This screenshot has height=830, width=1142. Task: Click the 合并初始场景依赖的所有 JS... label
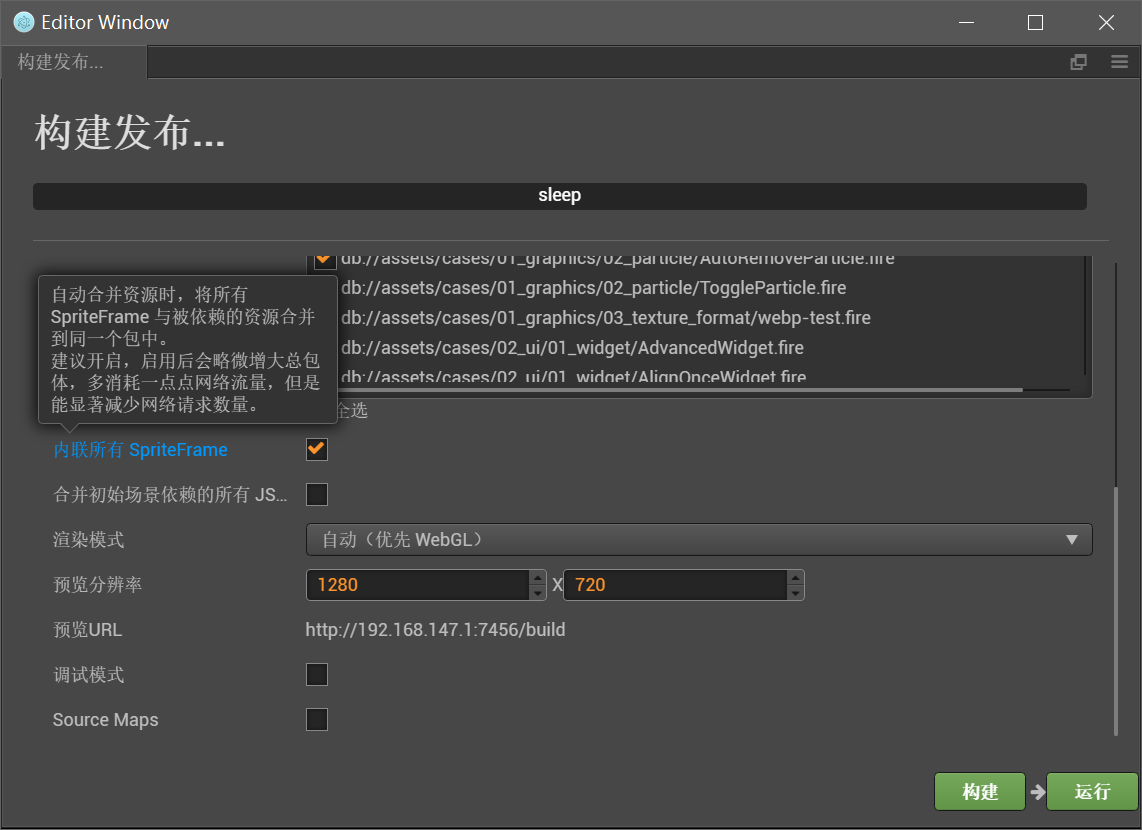[170, 495]
